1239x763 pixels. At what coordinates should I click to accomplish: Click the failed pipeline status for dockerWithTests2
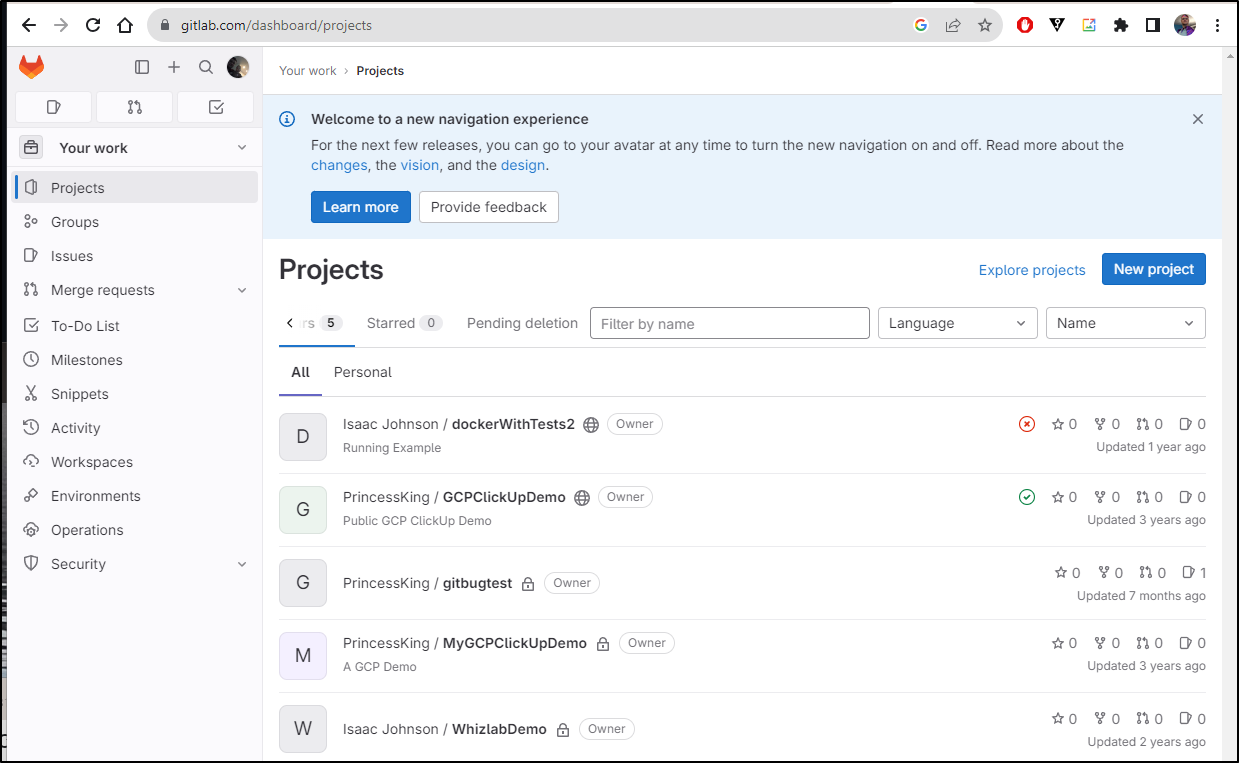click(1027, 424)
